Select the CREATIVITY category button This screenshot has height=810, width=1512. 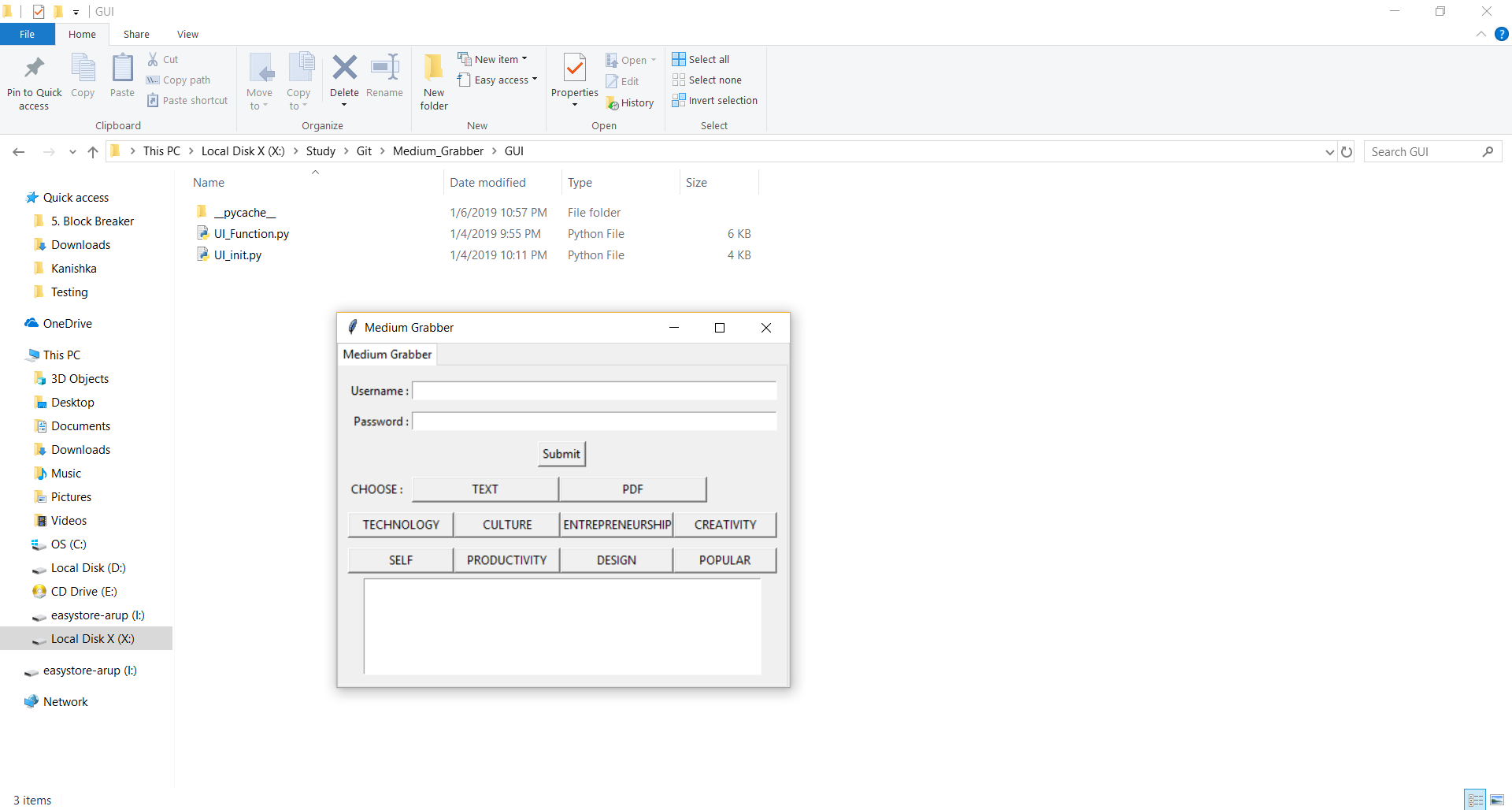coord(725,525)
